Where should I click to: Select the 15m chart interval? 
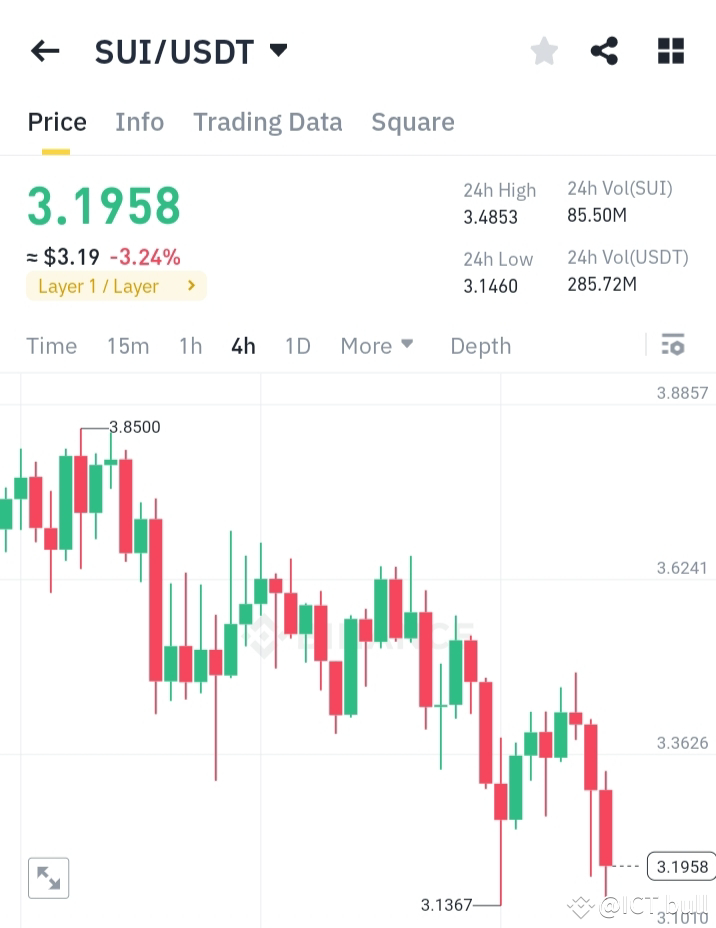pos(128,345)
